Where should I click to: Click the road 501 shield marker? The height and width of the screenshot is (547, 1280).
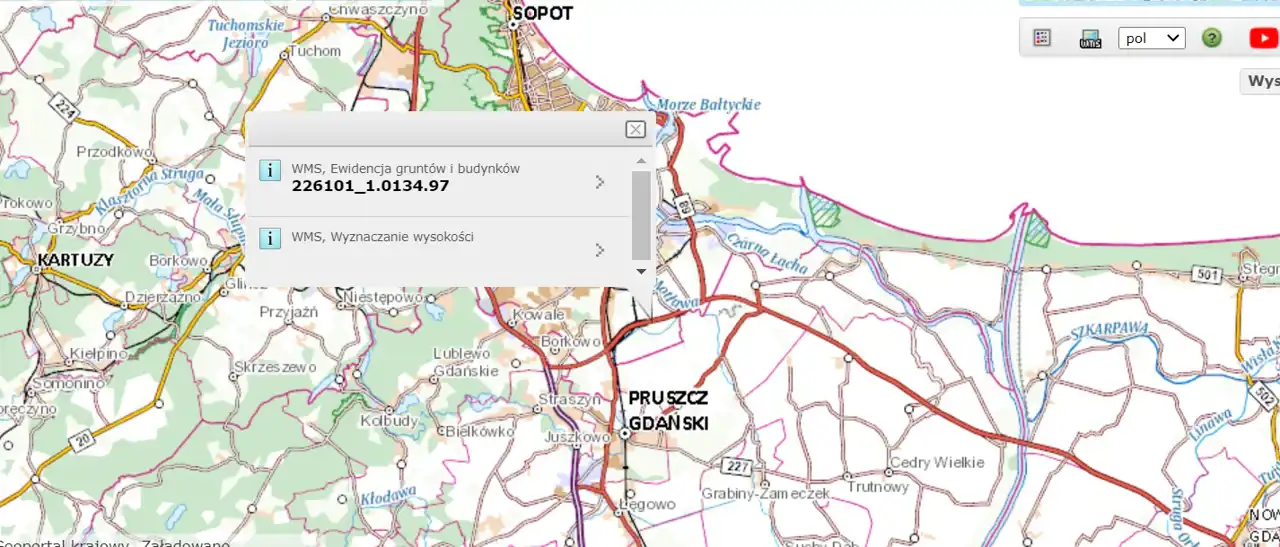click(1208, 273)
